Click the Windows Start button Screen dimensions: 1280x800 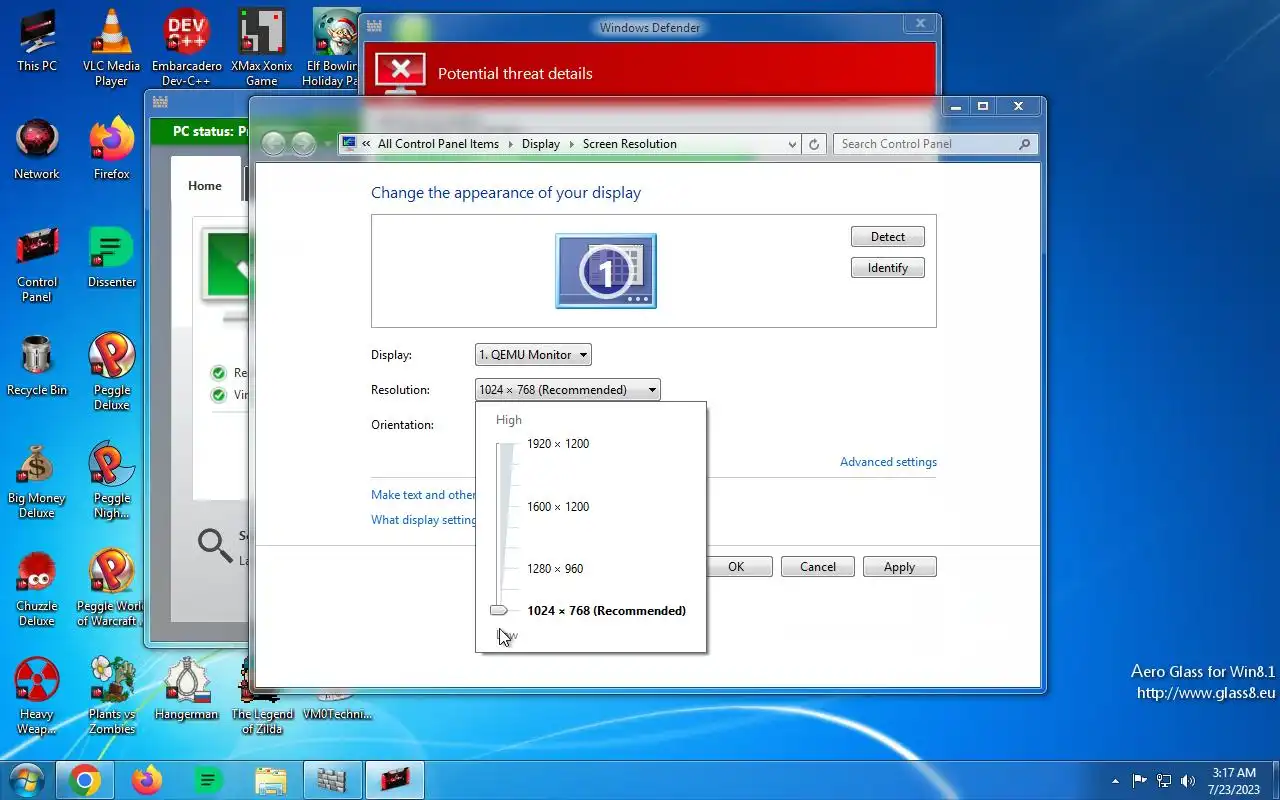26,780
